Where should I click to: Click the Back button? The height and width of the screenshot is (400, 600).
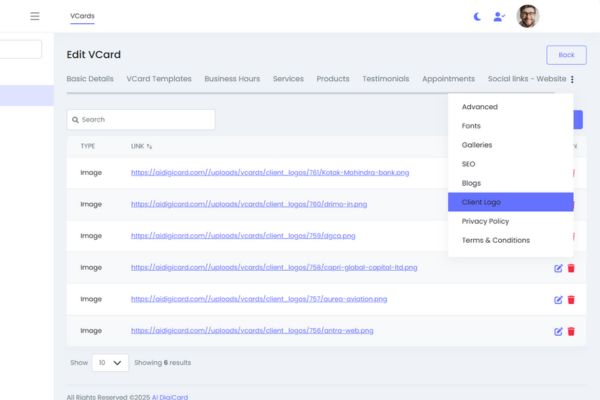(x=566, y=55)
